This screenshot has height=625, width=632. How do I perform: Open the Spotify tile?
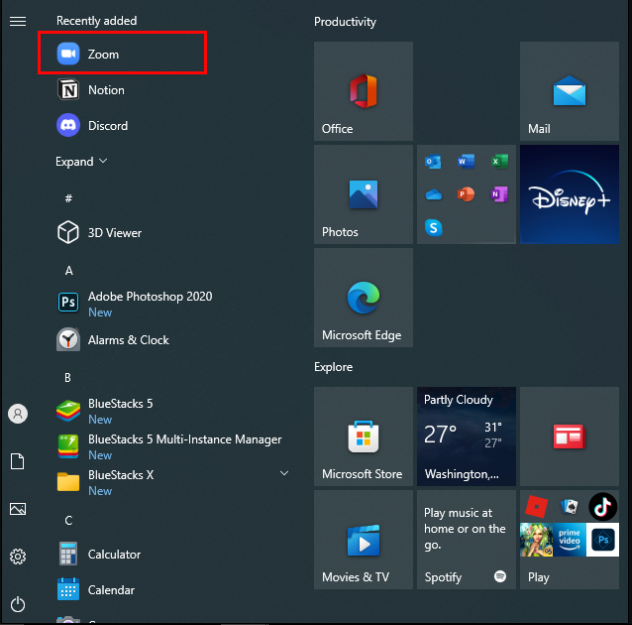(466, 540)
